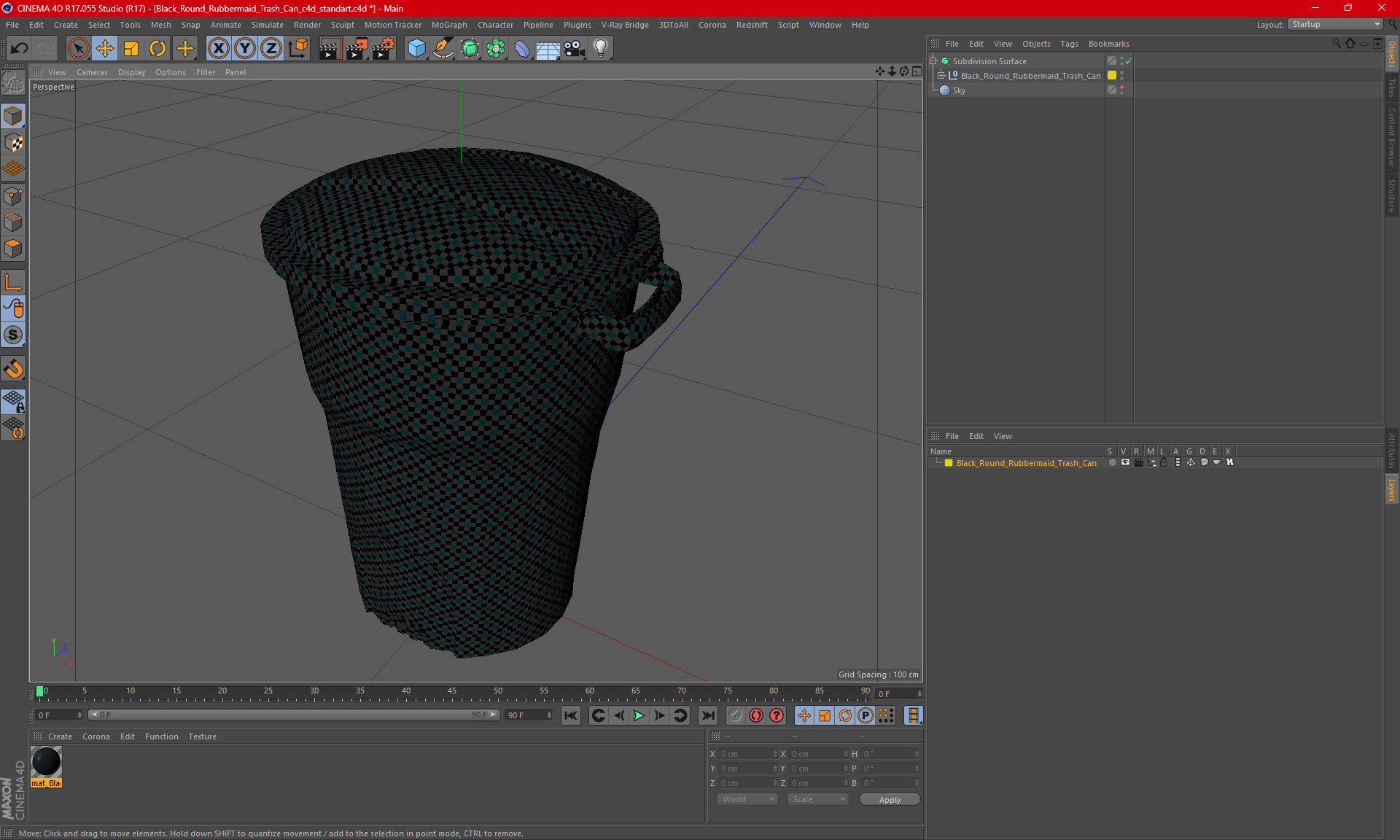Click yellow swatch of Black_Round_Rubbermaid_Trash_Can layer

point(949,463)
